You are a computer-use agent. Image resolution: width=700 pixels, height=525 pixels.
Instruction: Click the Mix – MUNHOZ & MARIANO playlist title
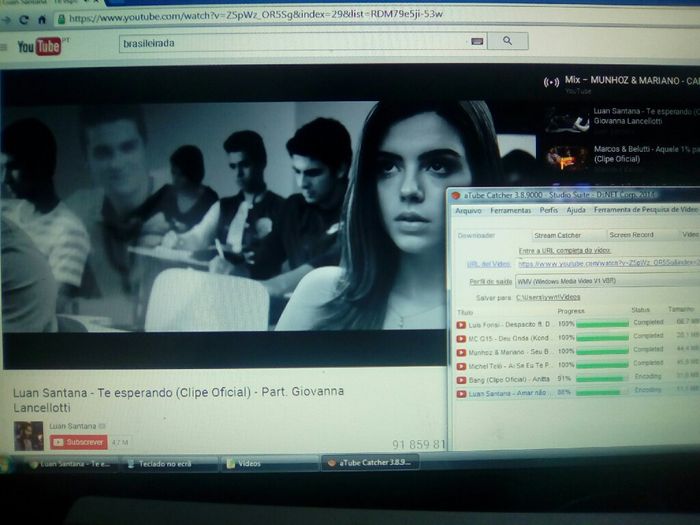tap(632, 80)
